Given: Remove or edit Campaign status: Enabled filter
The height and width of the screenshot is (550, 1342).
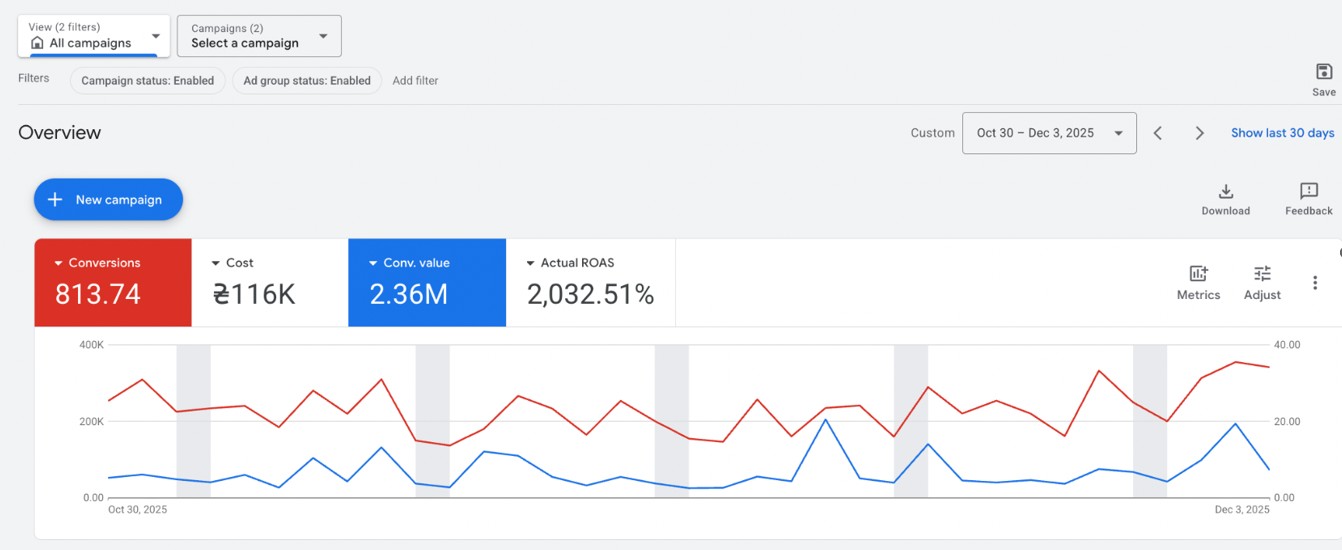Looking at the screenshot, I should click(x=147, y=81).
